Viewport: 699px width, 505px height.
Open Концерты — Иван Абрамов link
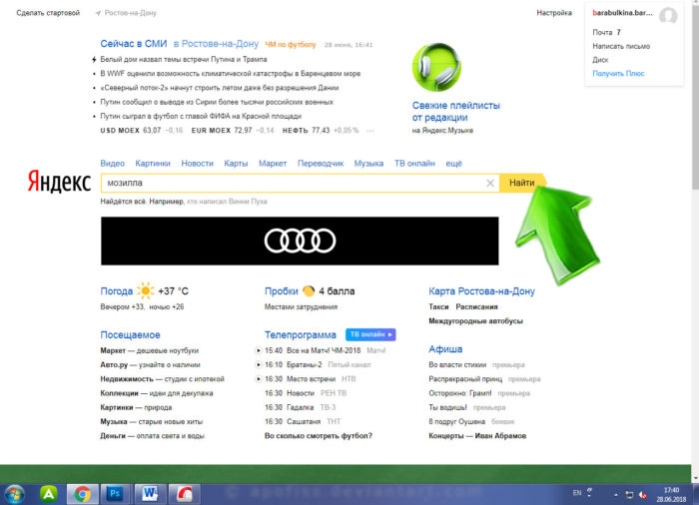pos(477,435)
